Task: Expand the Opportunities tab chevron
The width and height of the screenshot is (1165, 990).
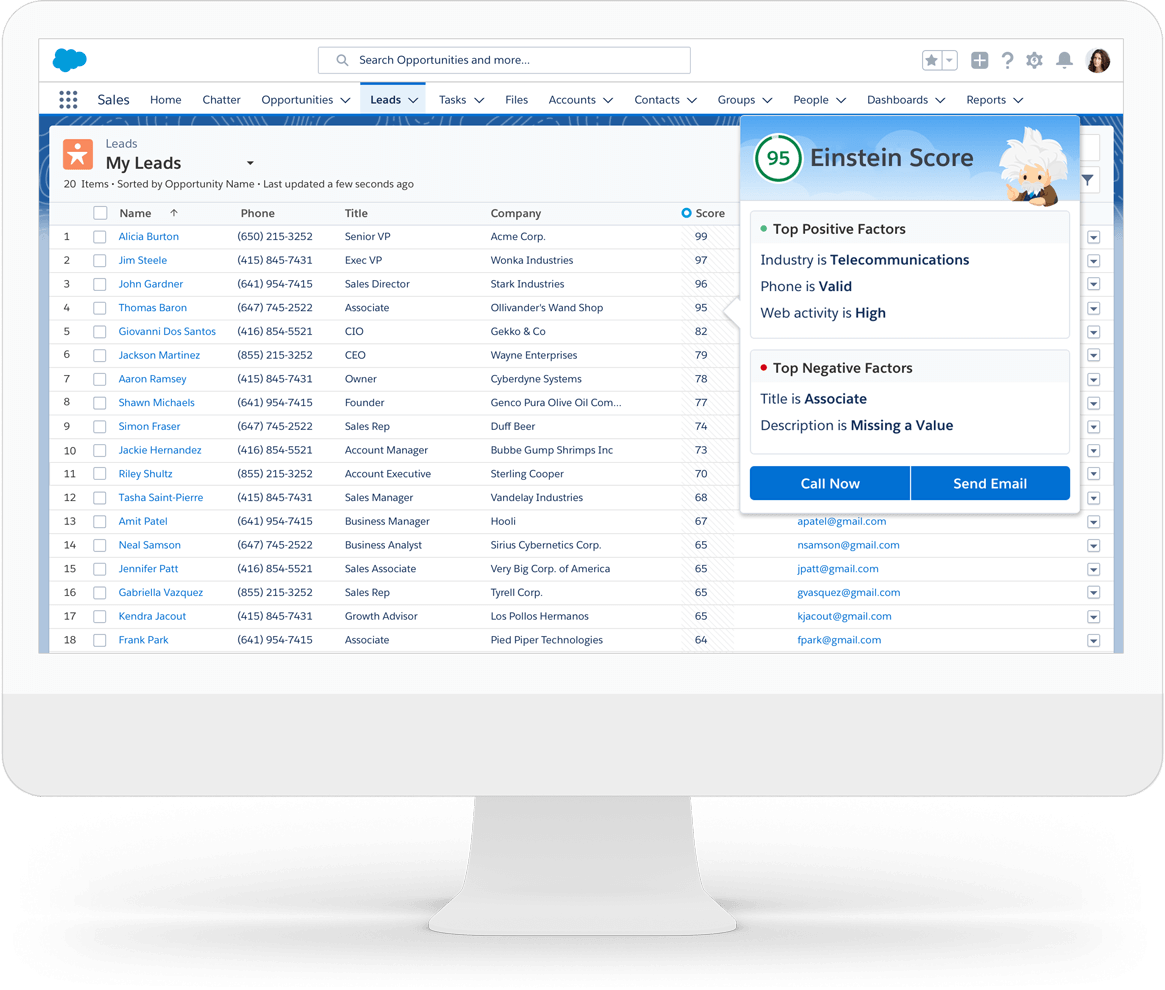Action: (345, 100)
